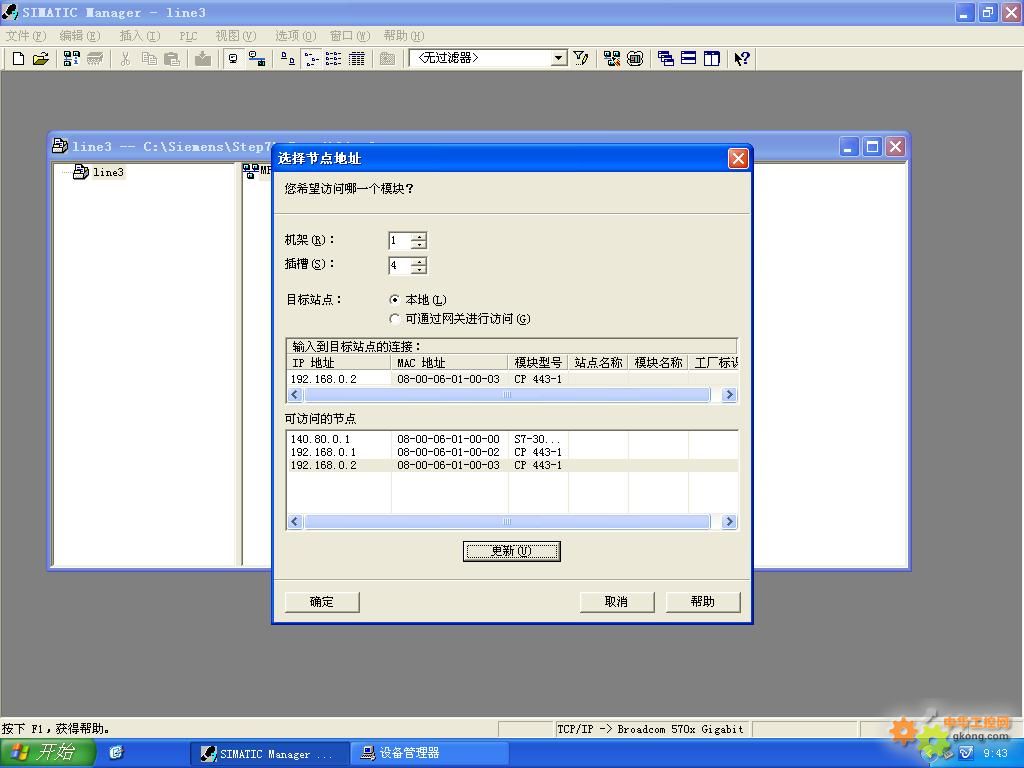This screenshot has height=768, width=1024.
Task: Decrease the 插槽 slot number spinner
Action: (x=419, y=270)
